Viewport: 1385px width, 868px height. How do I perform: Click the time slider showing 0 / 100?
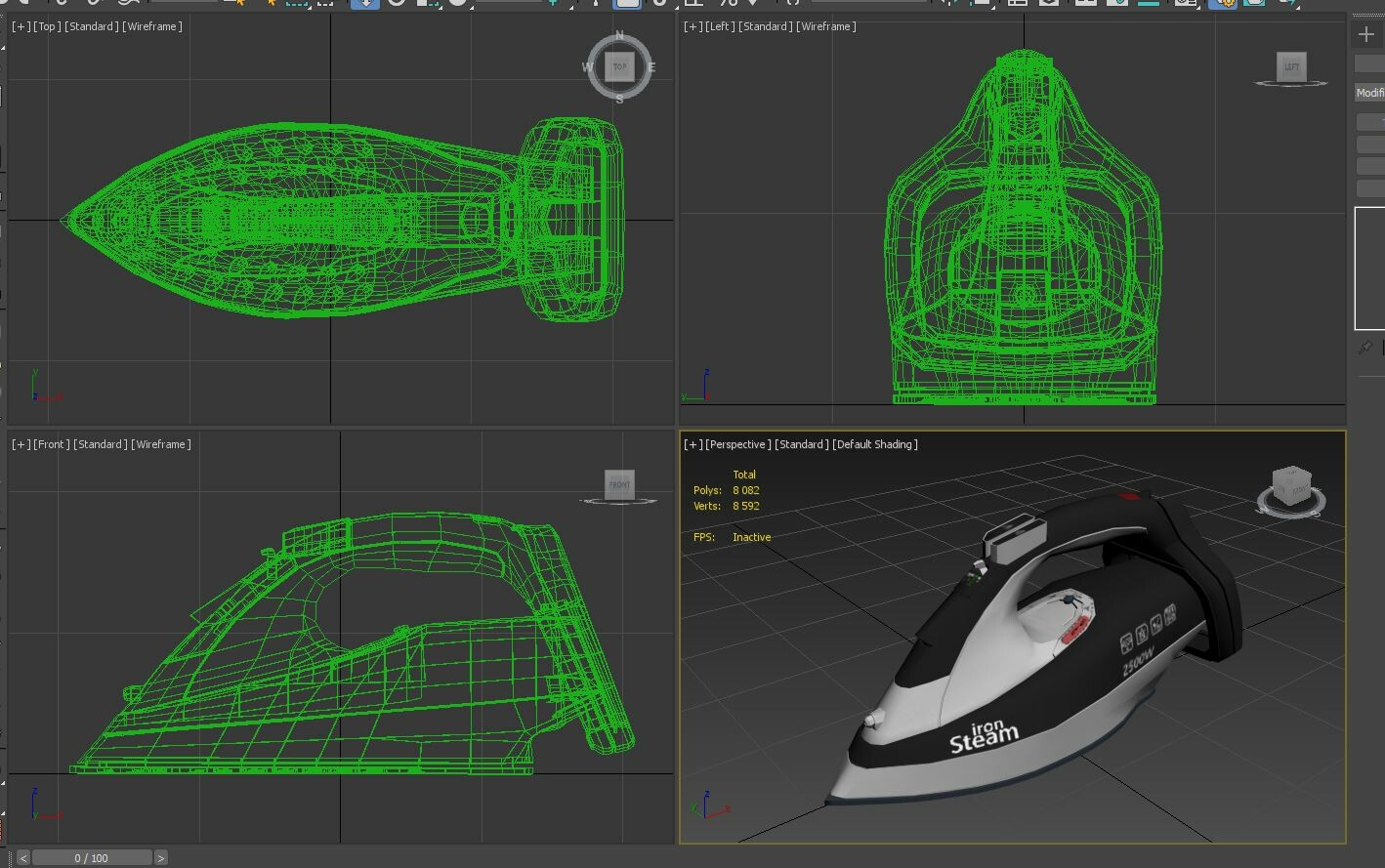pyautogui.click(x=92, y=858)
